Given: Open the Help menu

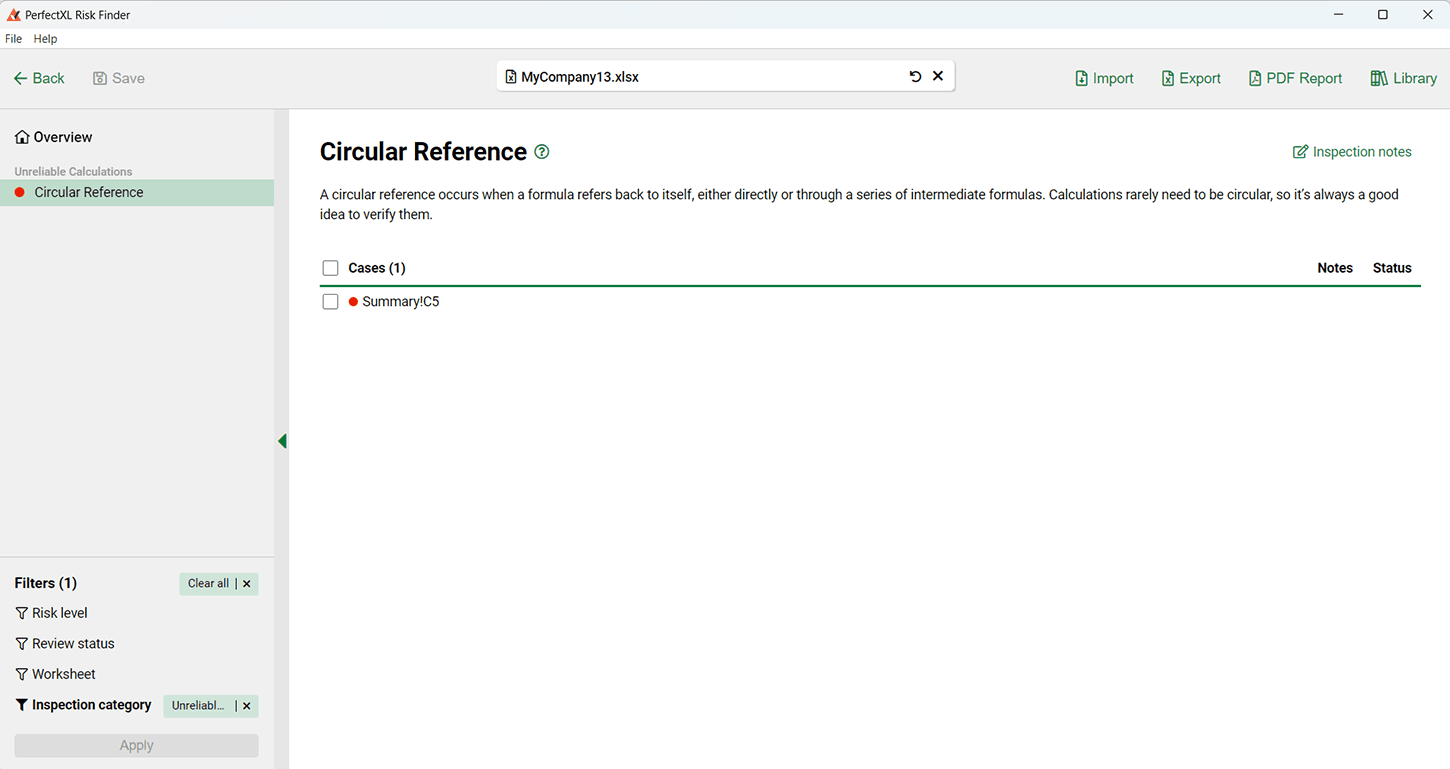Looking at the screenshot, I should [x=45, y=39].
